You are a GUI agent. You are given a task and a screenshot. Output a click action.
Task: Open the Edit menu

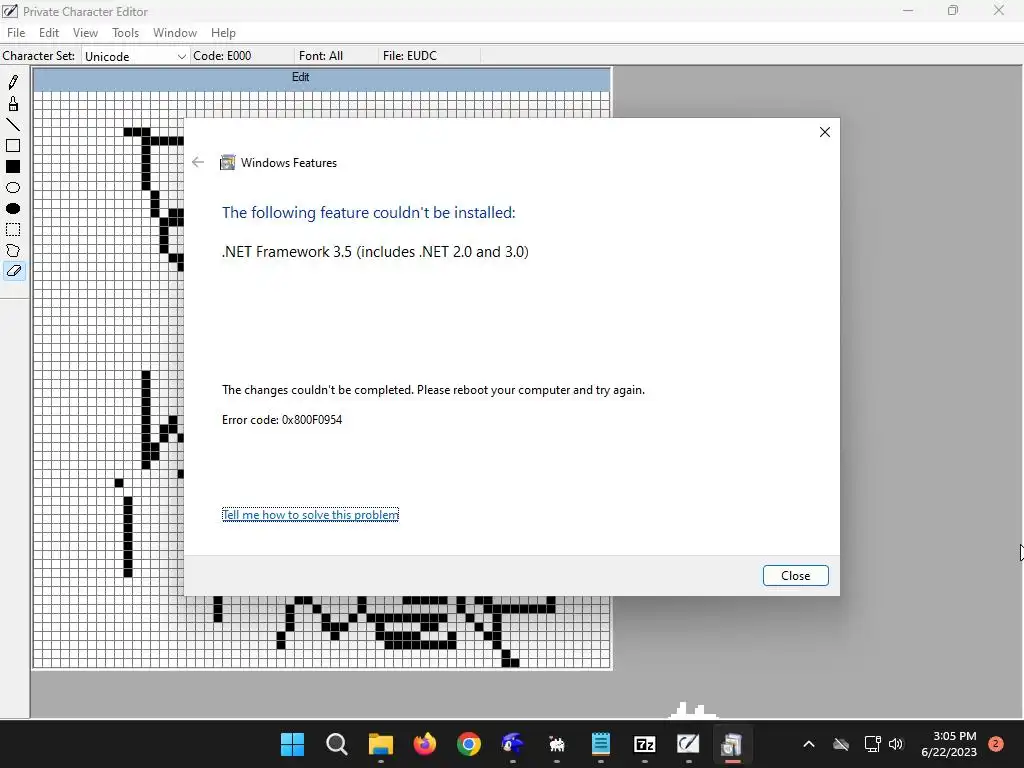pyautogui.click(x=49, y=33)
